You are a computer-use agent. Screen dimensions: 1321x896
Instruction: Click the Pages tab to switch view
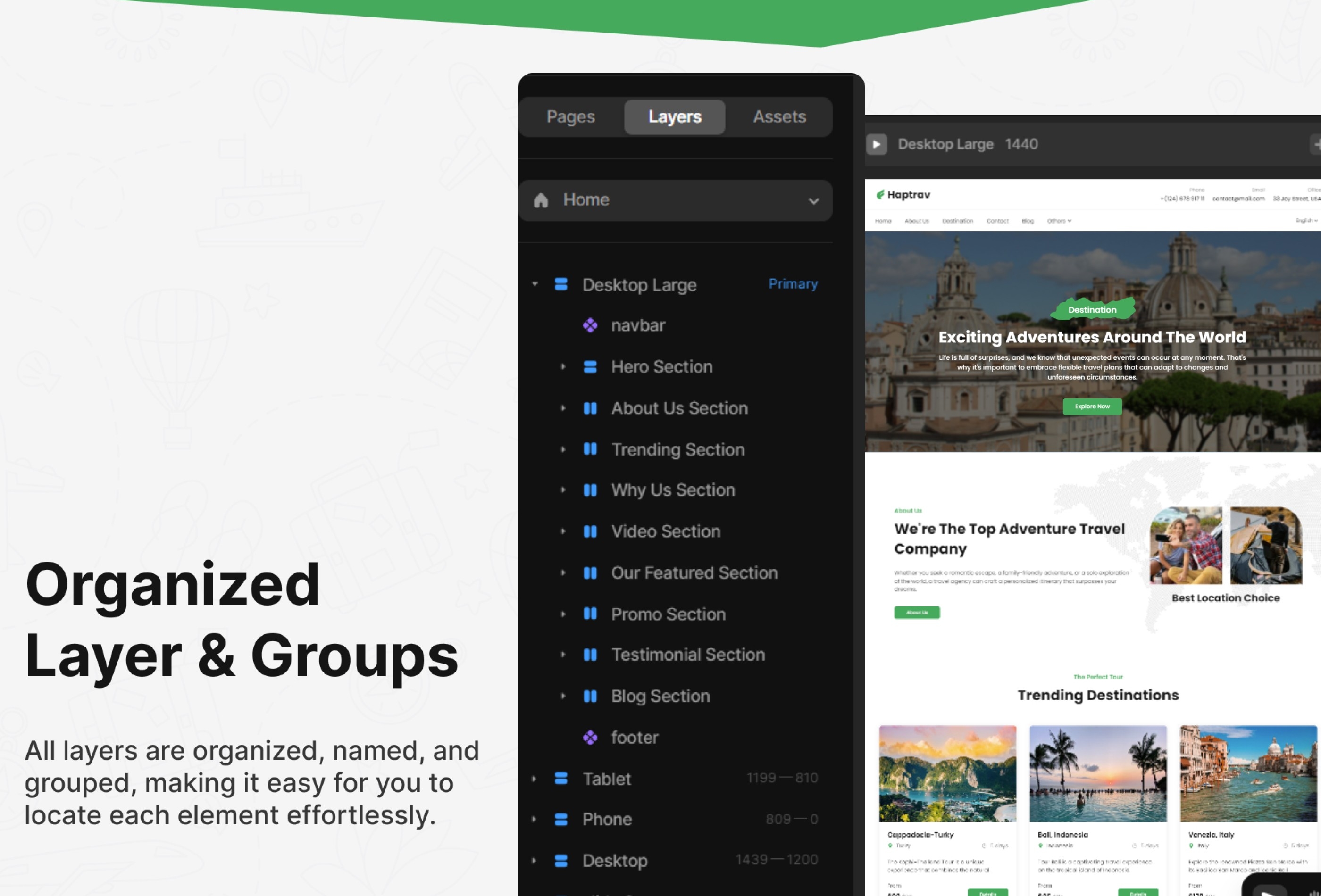(x=570, y=115)
